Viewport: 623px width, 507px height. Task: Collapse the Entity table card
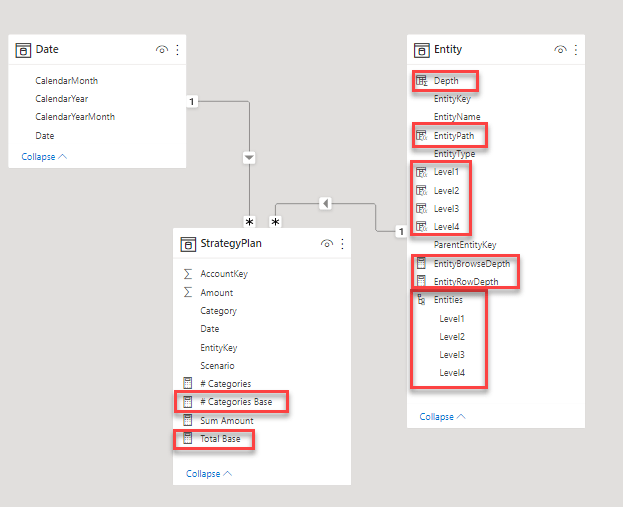(443, 417)
